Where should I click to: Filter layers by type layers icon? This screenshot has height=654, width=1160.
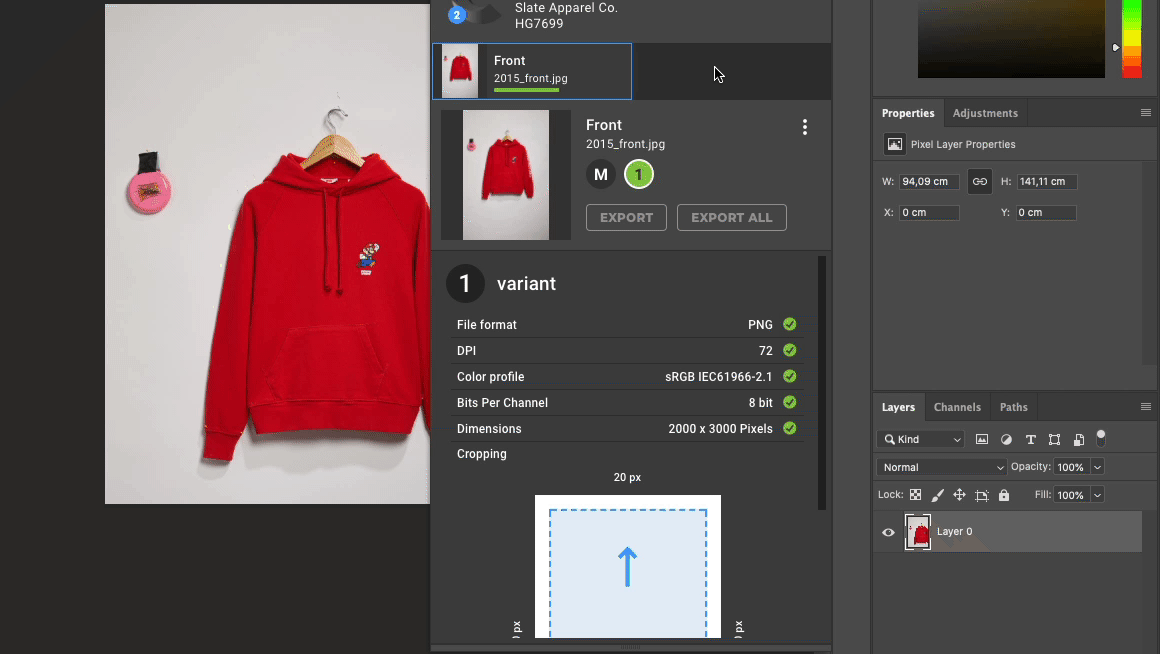(1030, 440)
